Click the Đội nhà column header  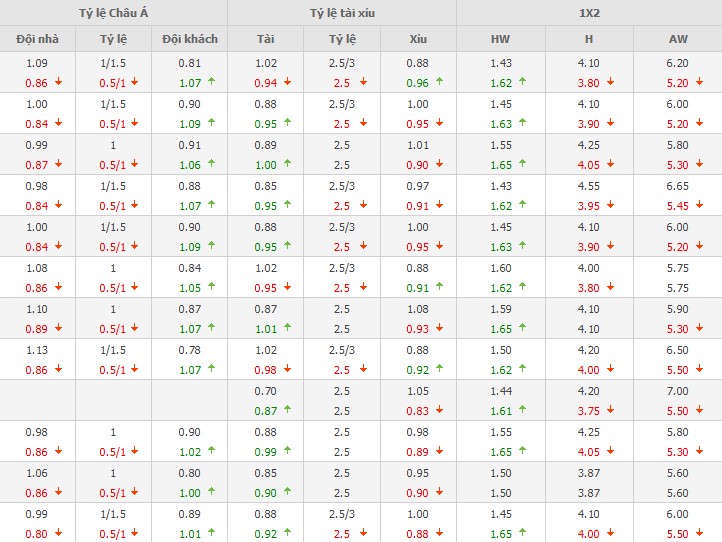click(37, 39)
